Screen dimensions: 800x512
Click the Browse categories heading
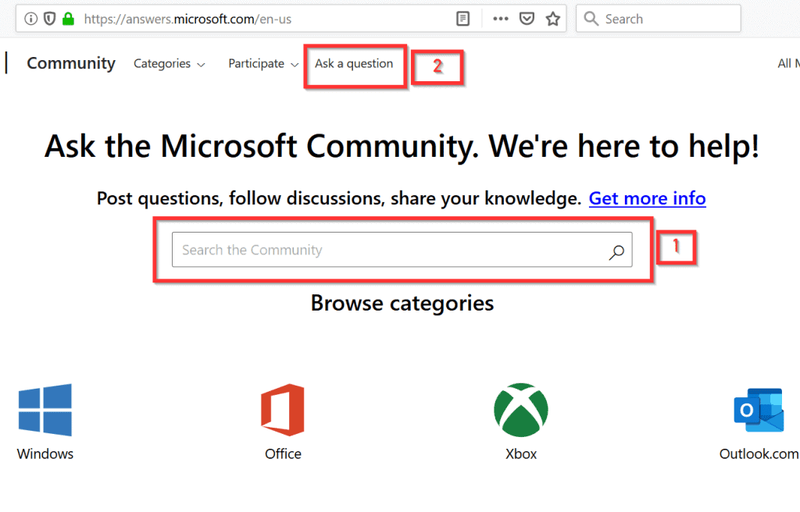[x=402, y=303]
